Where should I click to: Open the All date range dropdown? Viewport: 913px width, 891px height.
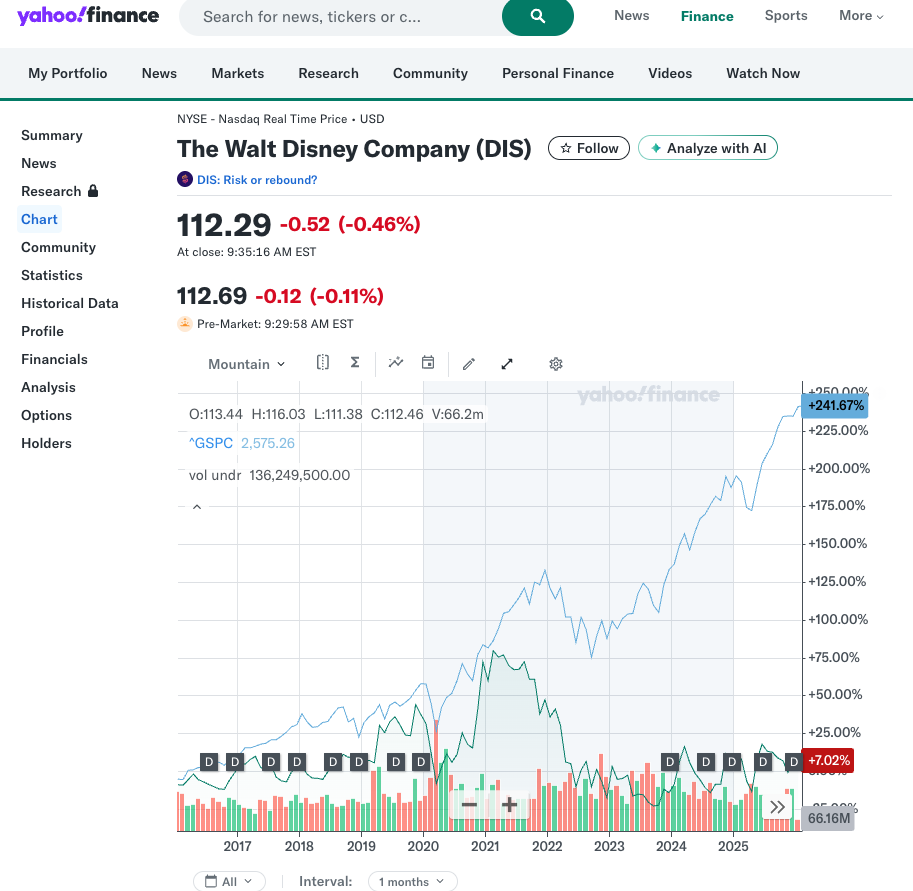pos(229,881)
